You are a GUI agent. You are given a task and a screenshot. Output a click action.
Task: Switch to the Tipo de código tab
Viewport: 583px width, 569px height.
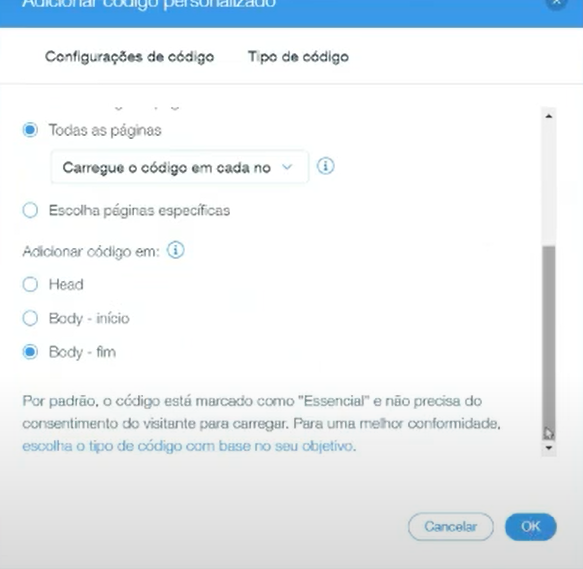pos(298,57)
